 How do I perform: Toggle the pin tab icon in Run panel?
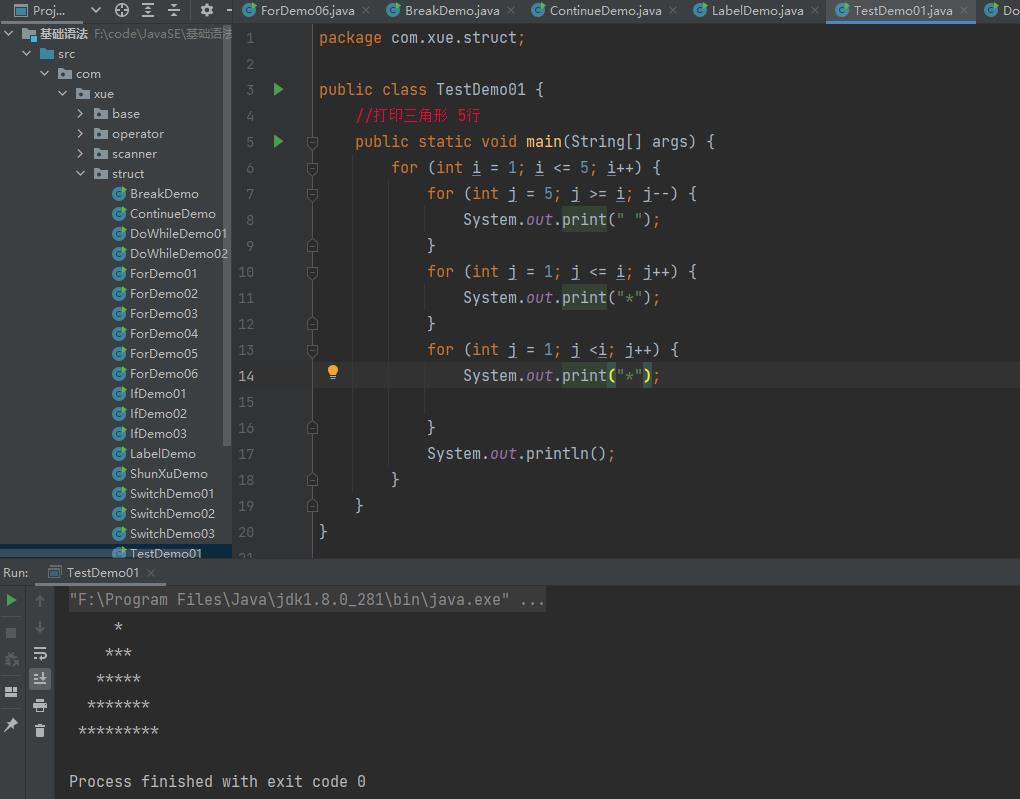pyautogui.click(x=11, y=725)
